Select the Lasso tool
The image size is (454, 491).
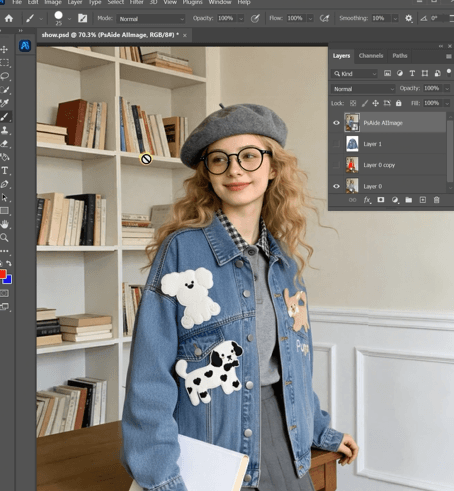coord(5,76)
